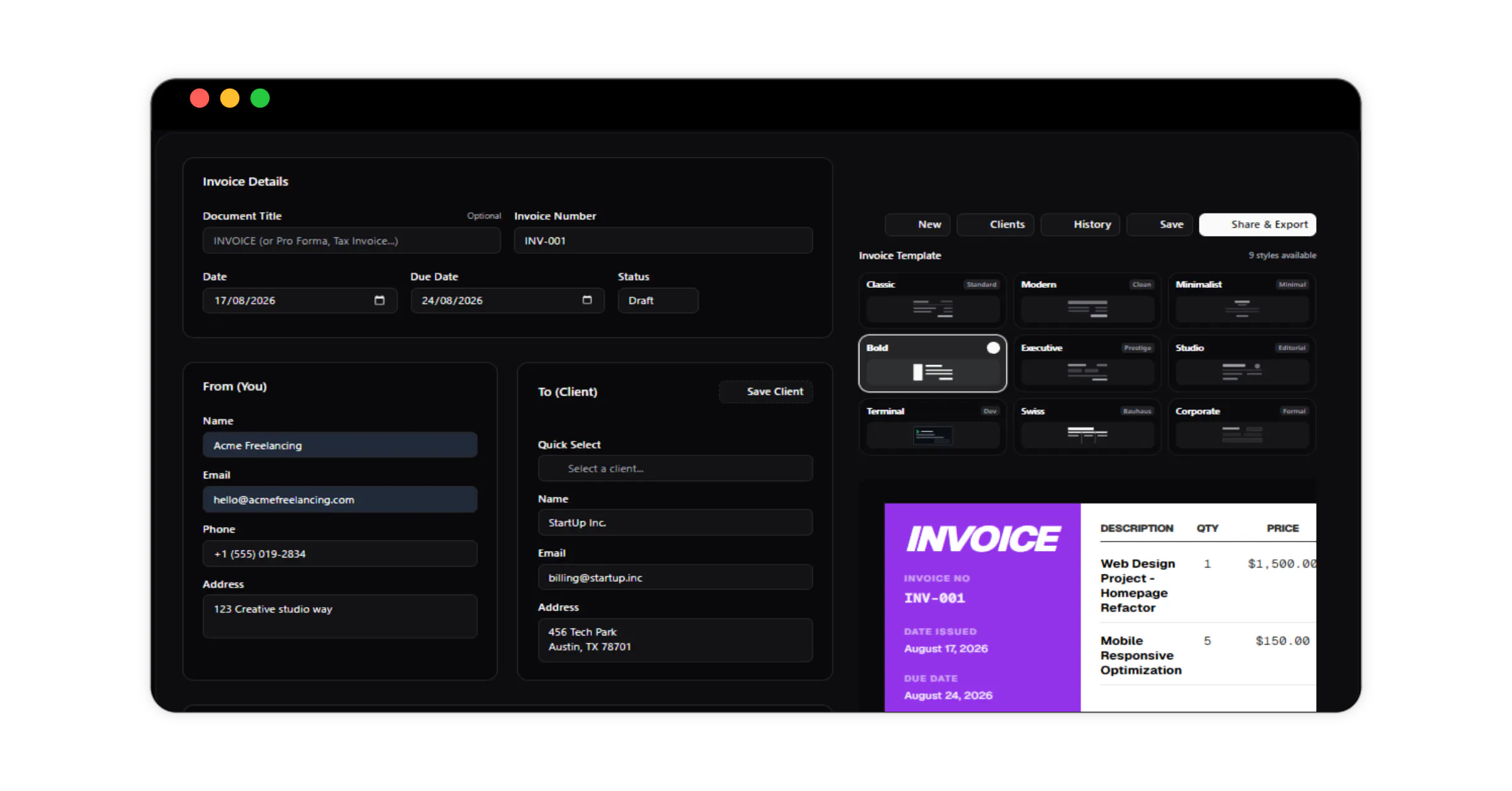1512x791 pixels.
Task: Edit the client name StartUp Inc.
Action: [675, 523]
